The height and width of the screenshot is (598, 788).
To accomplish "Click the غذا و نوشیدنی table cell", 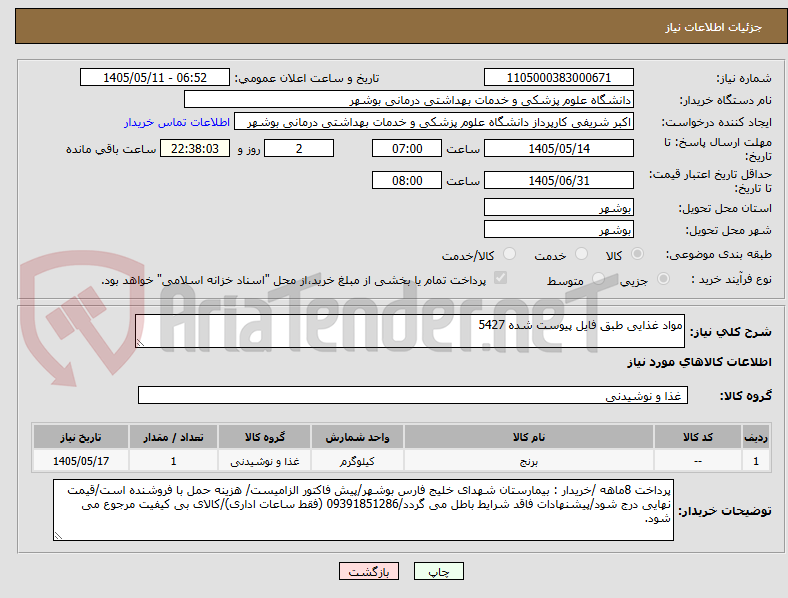I will point(265,461).
